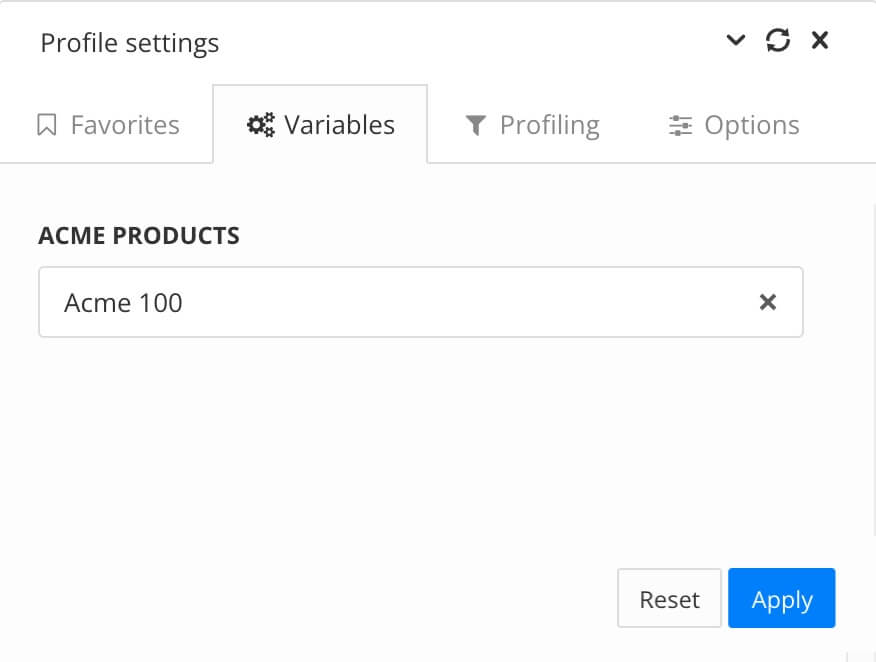Apply the profile settings
Screen dimensions: 876x662
click(x=781, y=598)
